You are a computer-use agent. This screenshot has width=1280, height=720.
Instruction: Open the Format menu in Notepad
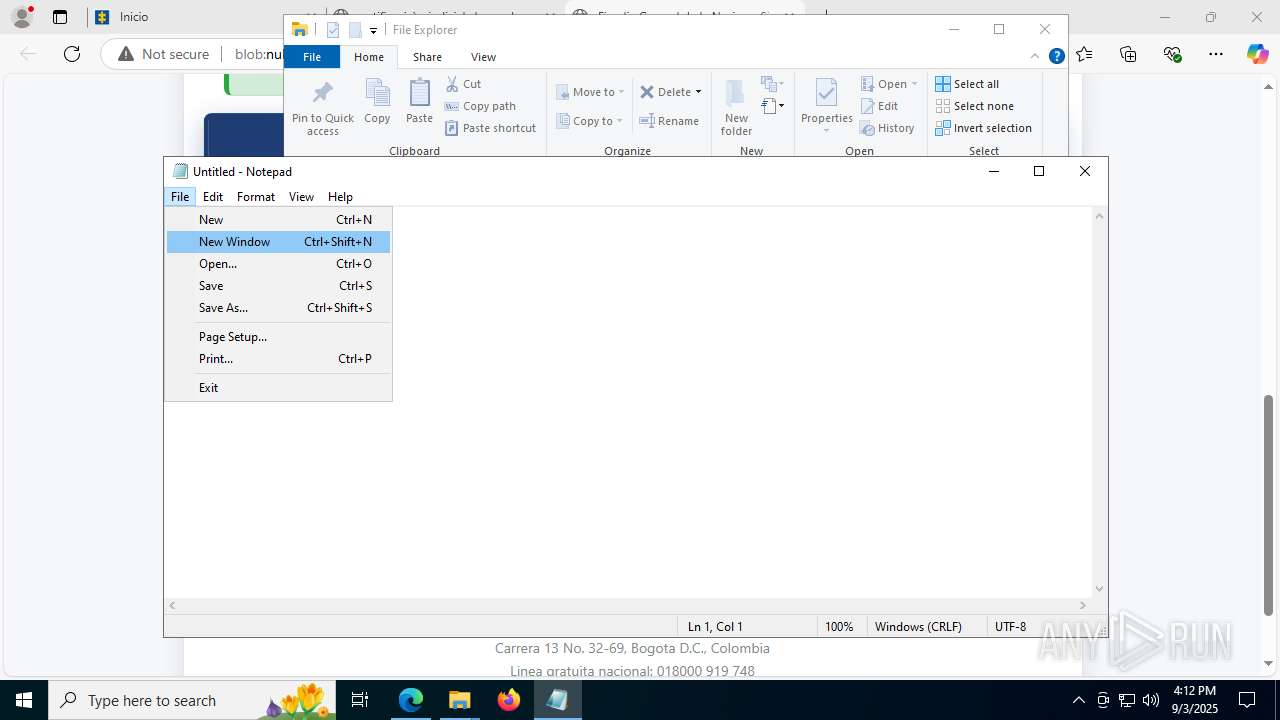(x=256, y=197)
